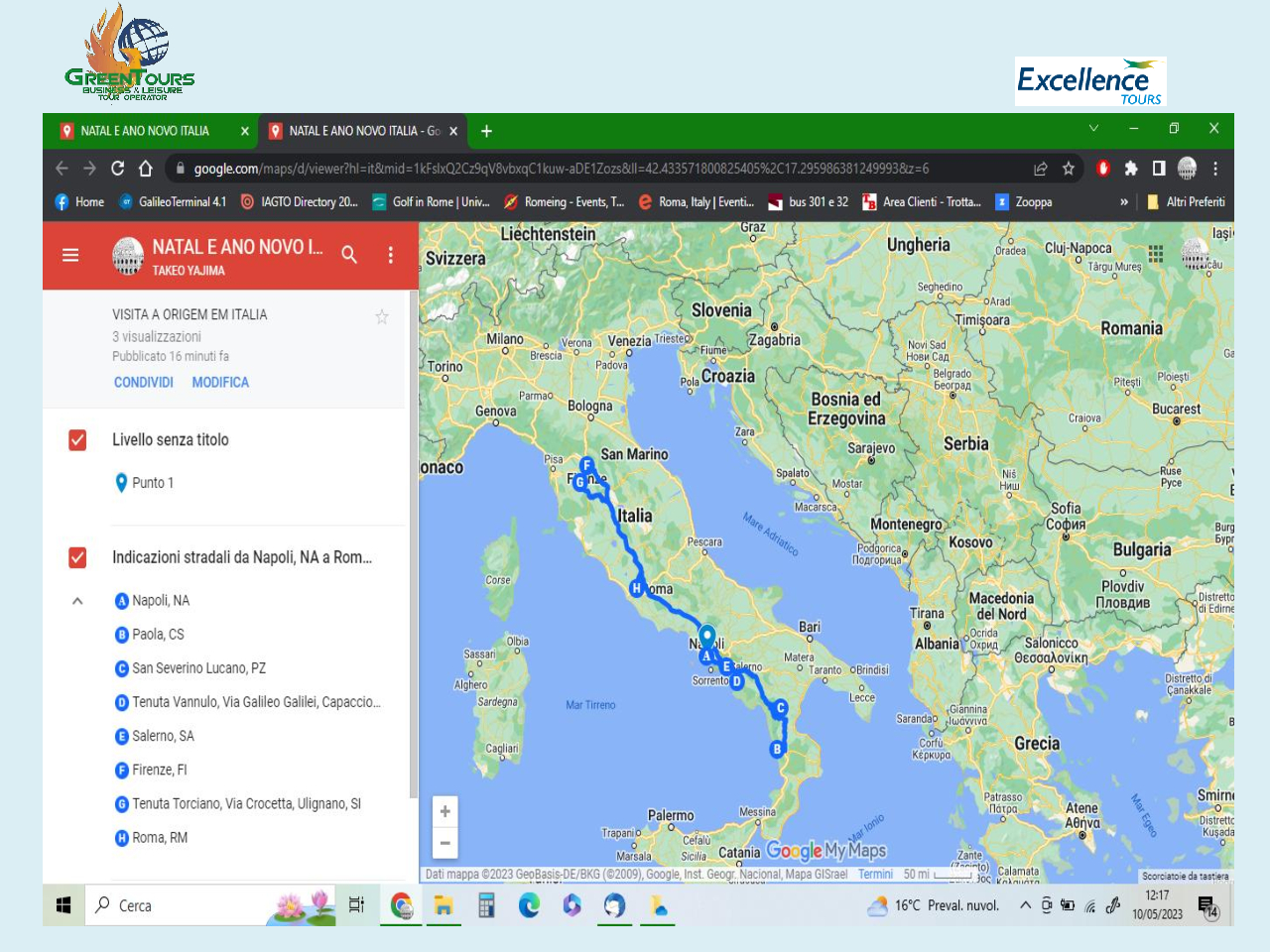Image resolution: width=1270 pixels, height=952 pixels.
Task: Open the browser extensions puzzle icon
Action: point(1131,169)
